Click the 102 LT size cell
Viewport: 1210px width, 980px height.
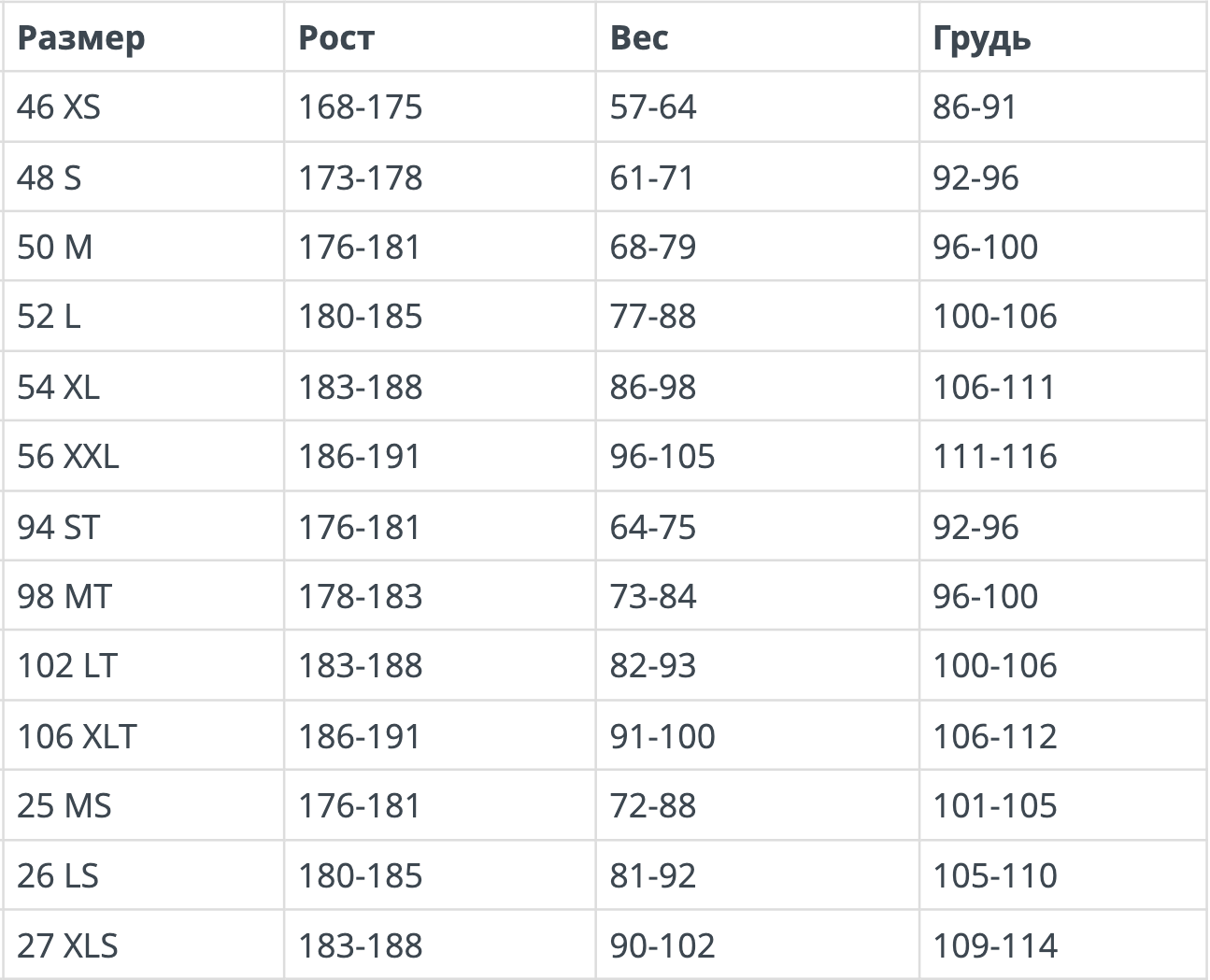point(143,666)
